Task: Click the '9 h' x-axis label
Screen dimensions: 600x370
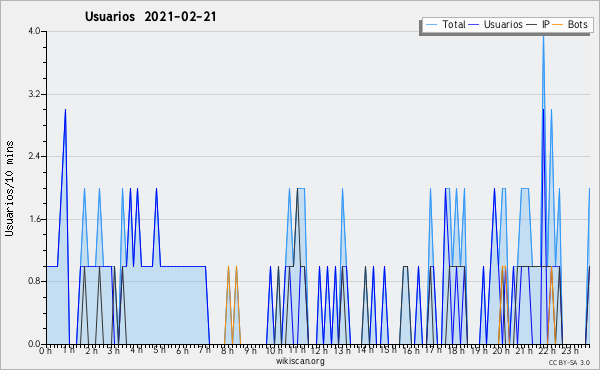Action: point(250,351)
